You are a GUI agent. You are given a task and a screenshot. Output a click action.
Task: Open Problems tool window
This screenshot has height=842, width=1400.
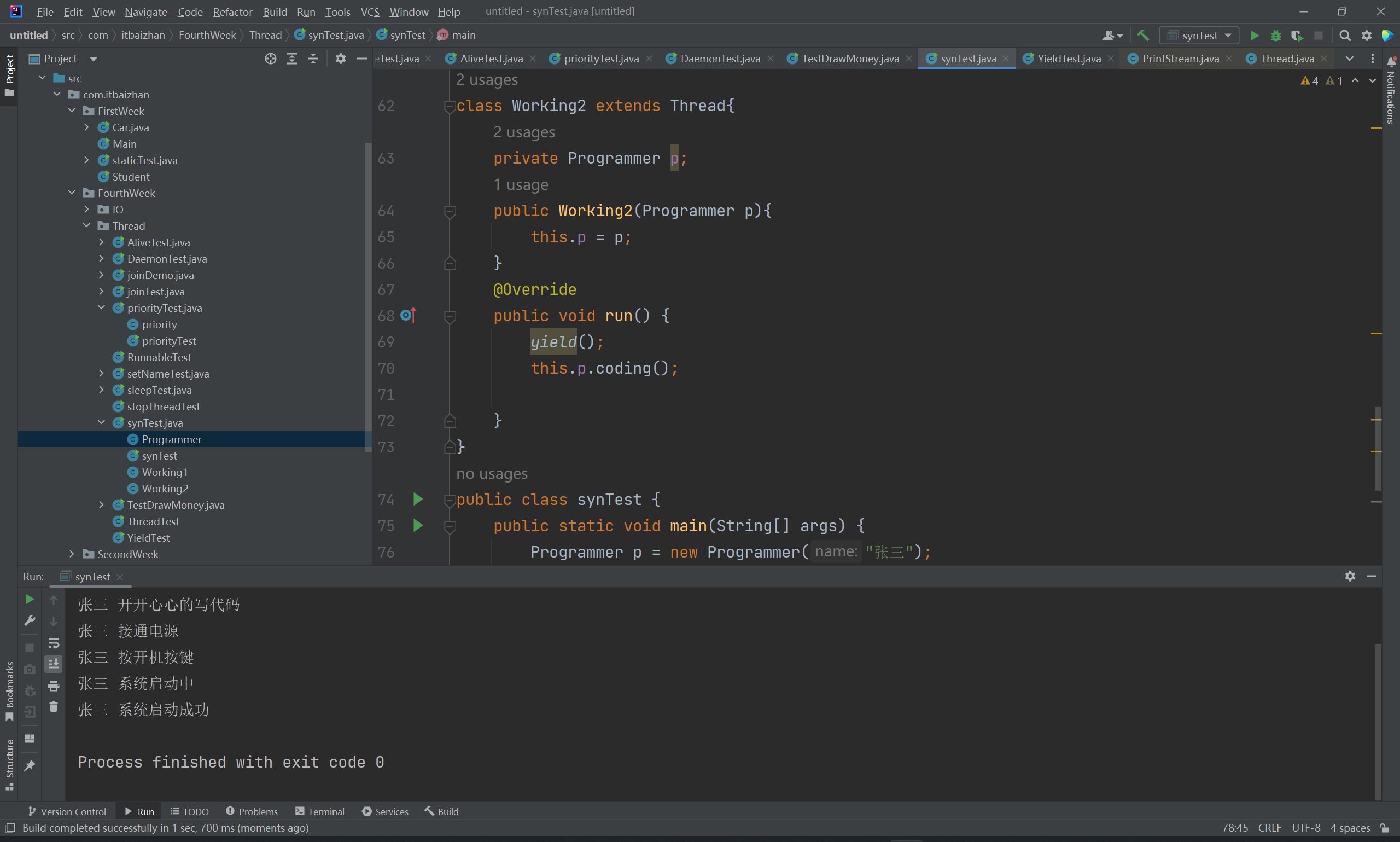coord(252,811)
